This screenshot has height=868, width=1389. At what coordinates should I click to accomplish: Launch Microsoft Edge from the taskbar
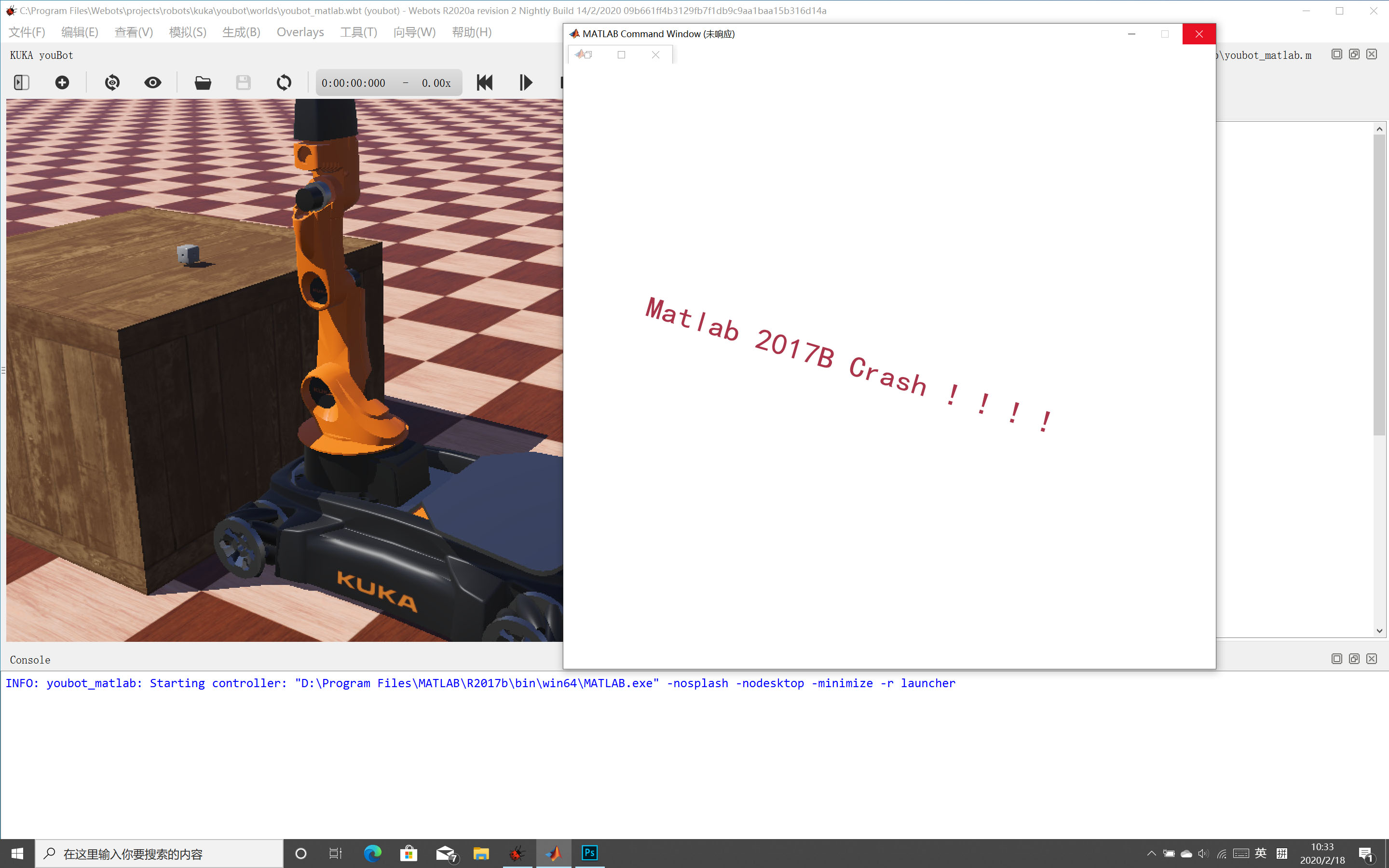coord(372,854)
